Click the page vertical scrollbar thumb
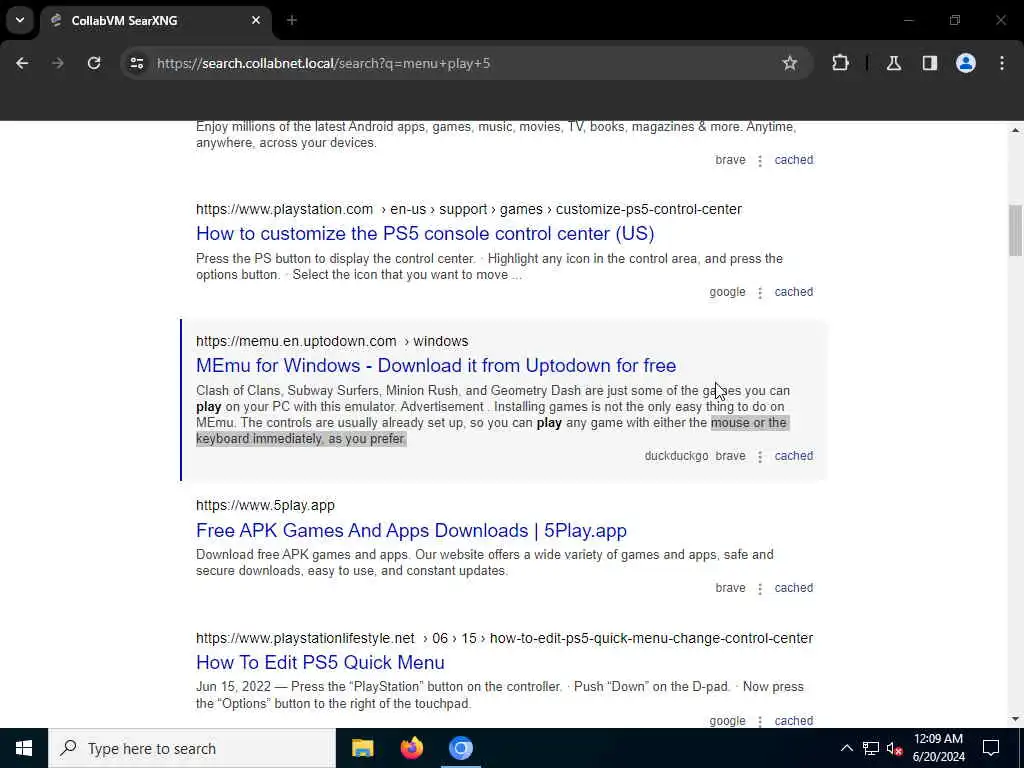 [x=1015, y=231]
